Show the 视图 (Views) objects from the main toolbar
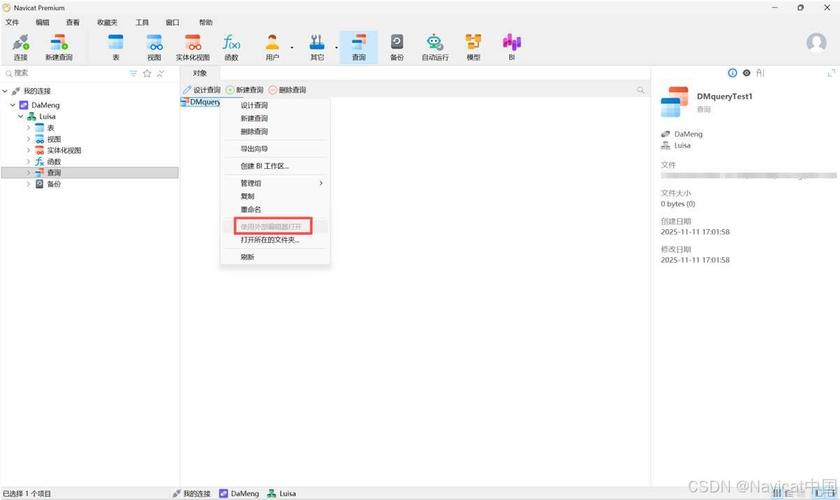This screenshot has width=840, height=500. click(154, 47)
